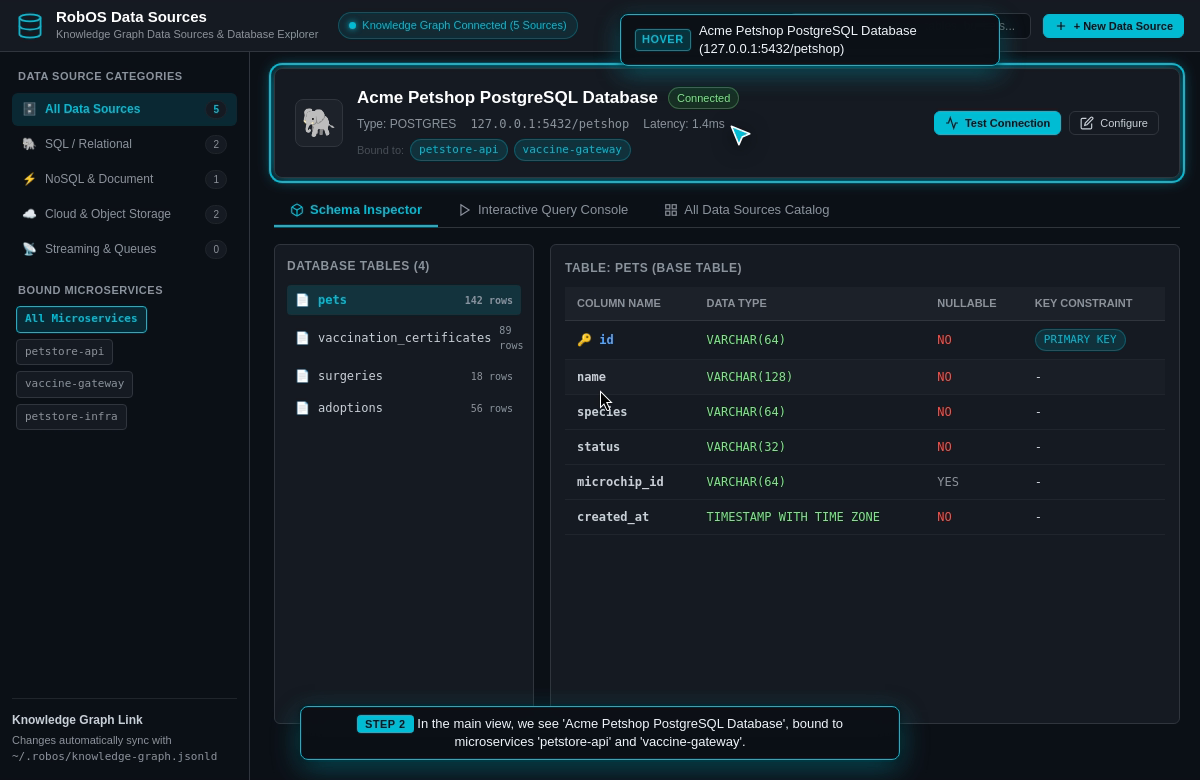The image size is (1200, 780).
Task: Click the vaccine-gateway bound tag in header card
Action: [x=572, y=150]
